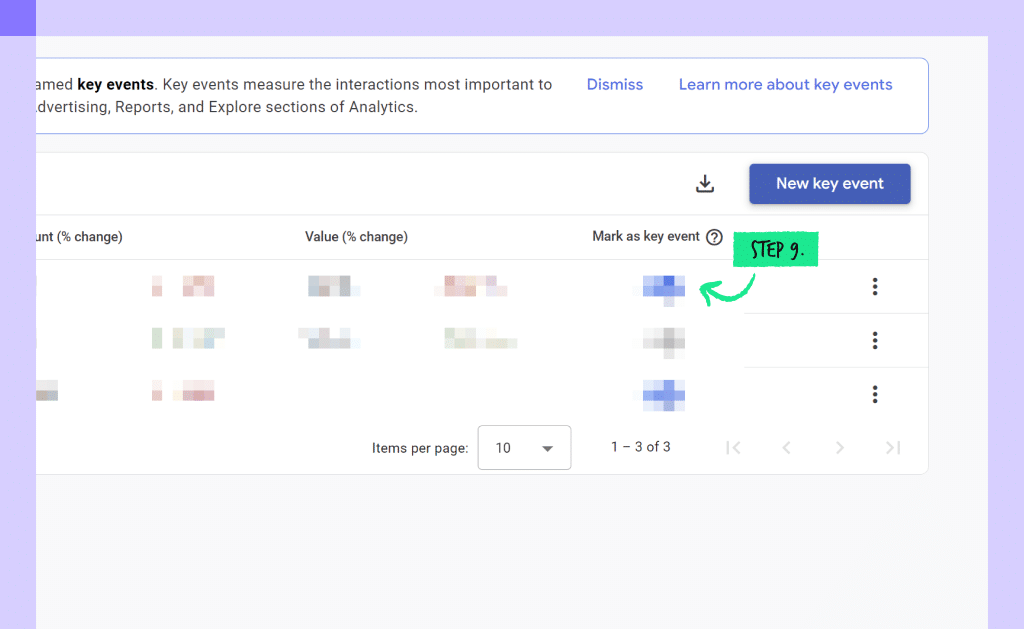The height and width of the screenshot is (629, 1024).
Task: Open the Mark as key event help tooltip
Action: click(714, 237)
